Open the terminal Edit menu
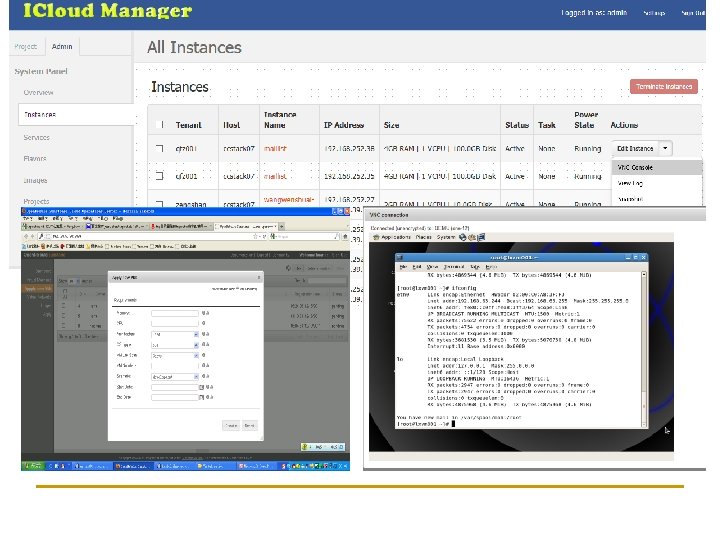Viewport: 720px width, 540px height. coord(417,266)
